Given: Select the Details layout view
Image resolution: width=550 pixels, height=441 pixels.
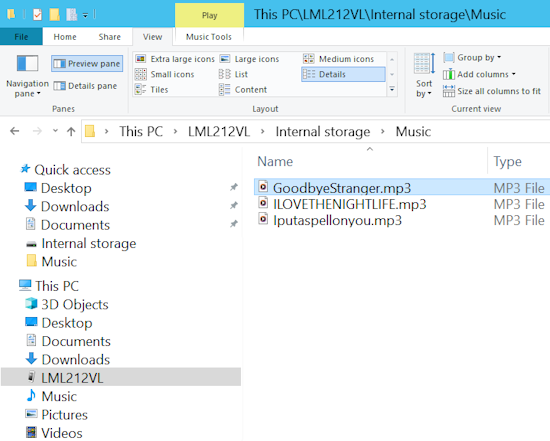Looking at the screenshot, I should tap(343, 74).
